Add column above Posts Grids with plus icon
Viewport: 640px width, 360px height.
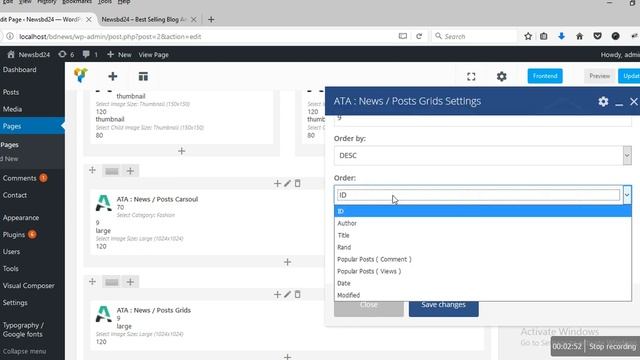277,294
